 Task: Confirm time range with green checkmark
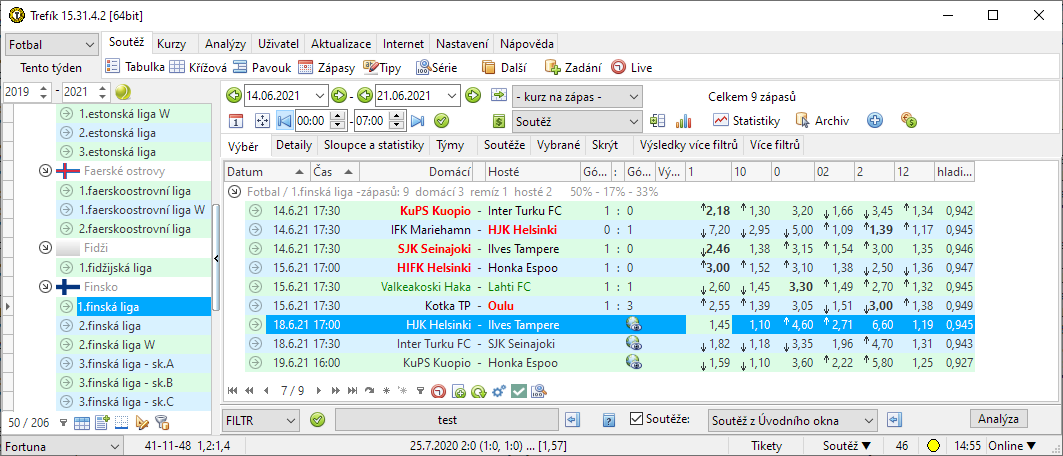[441, 121]
